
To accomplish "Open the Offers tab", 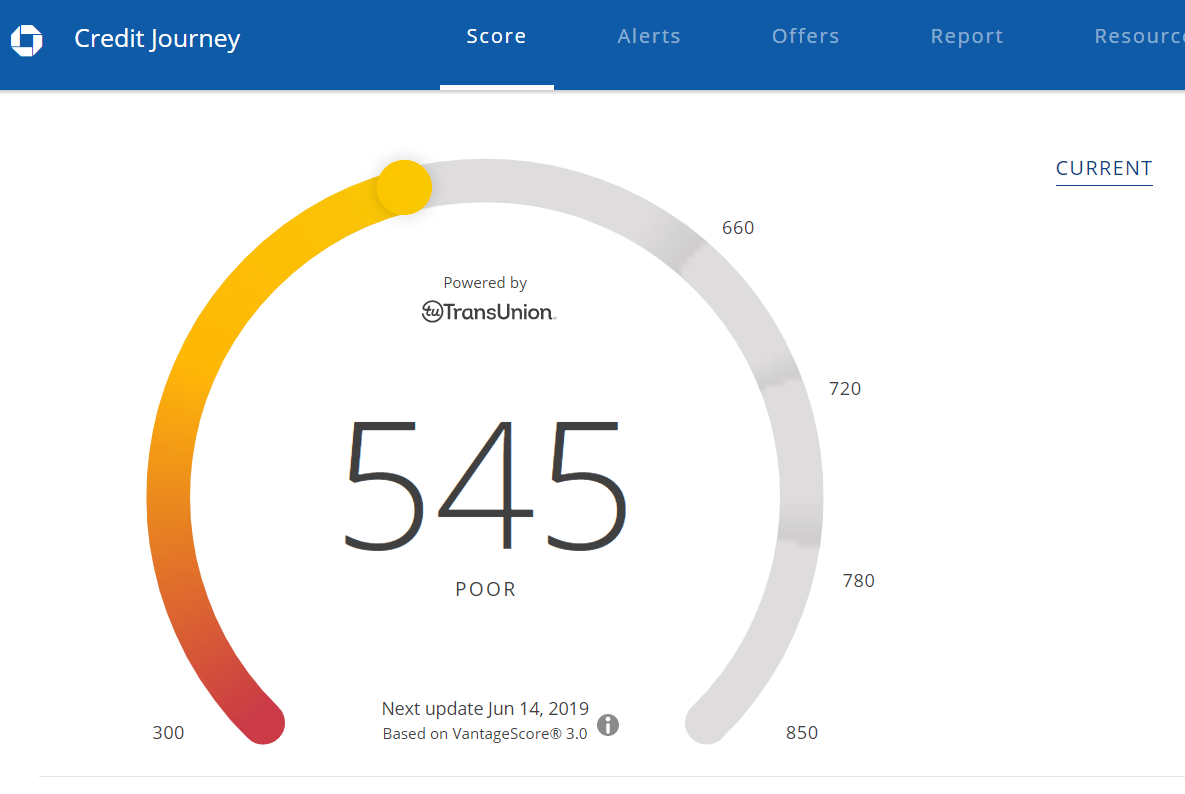I will pos(806,36).
